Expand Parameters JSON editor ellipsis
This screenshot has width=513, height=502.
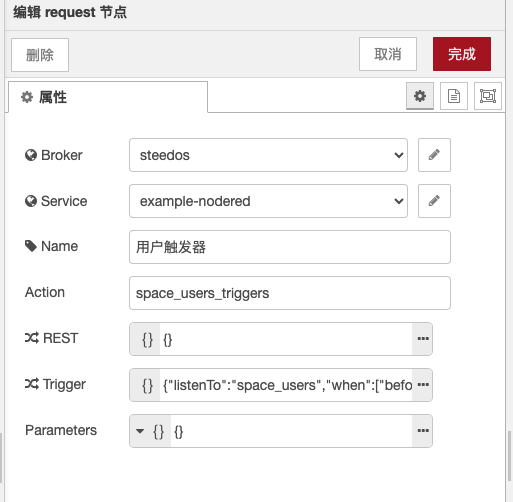coord(423,431)
